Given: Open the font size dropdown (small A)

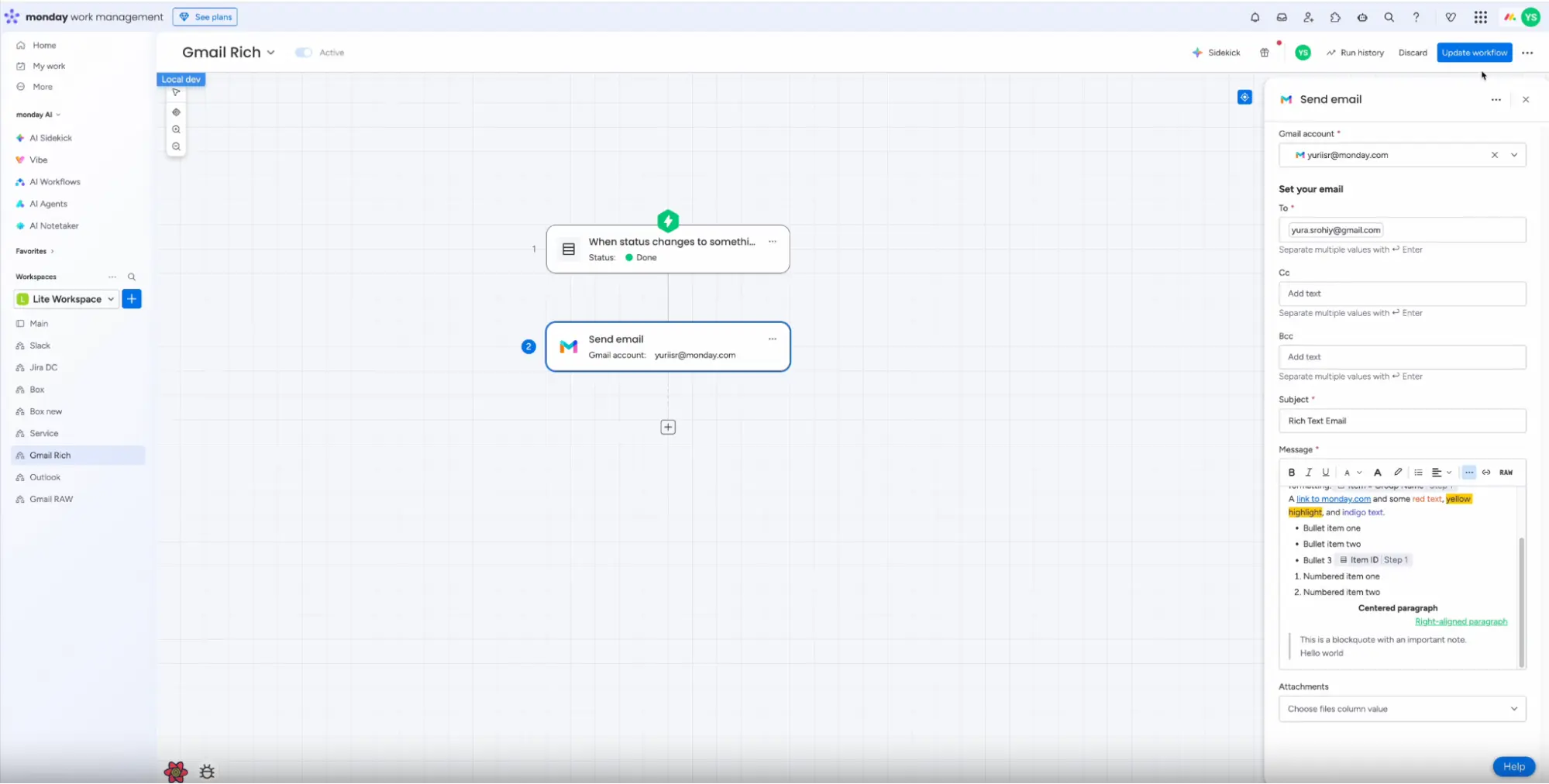Looking at the screenshot, I should (x=1352, y=473).
